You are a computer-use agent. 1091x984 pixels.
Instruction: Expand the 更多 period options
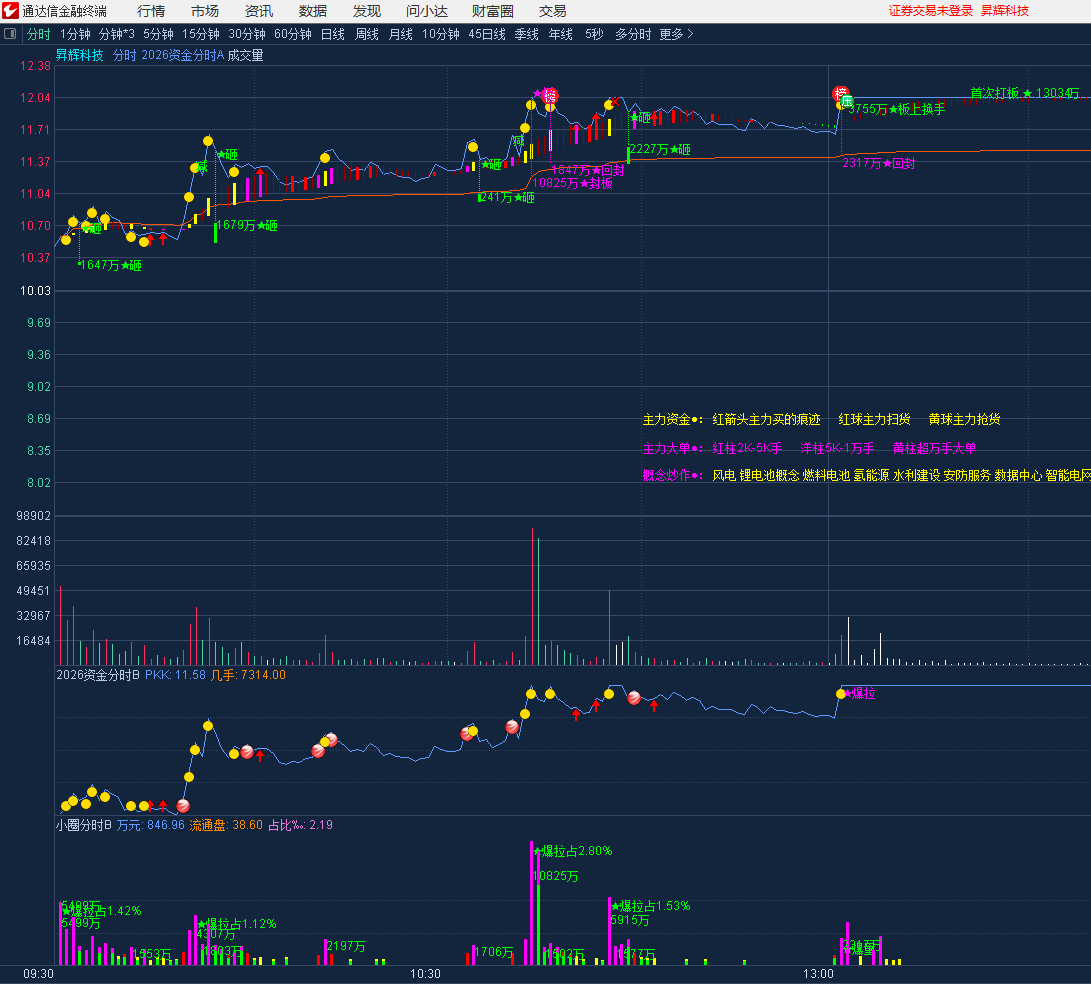coord(676,34)
